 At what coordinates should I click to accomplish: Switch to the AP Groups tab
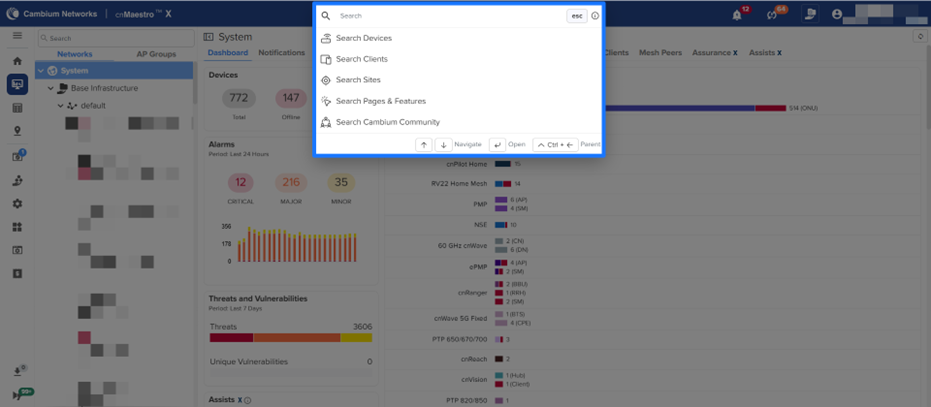pyautogui.click(x=155, y=54)
